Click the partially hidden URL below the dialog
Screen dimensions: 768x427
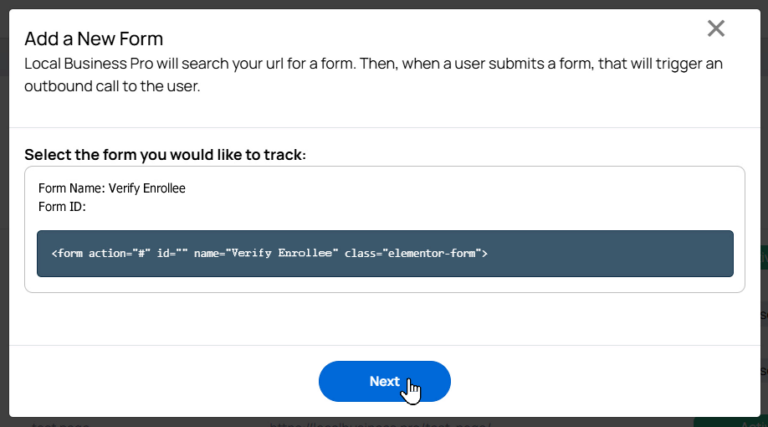coord(380,424)
